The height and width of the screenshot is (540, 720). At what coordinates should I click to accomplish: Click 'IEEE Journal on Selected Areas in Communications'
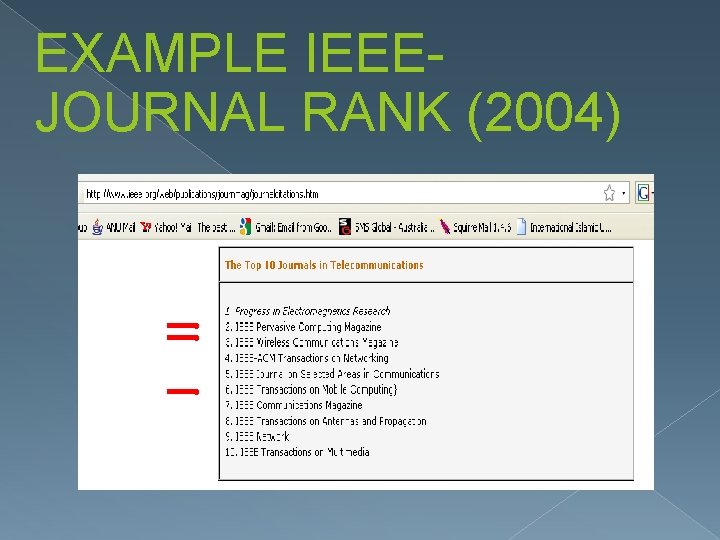[x=332, y=374]
